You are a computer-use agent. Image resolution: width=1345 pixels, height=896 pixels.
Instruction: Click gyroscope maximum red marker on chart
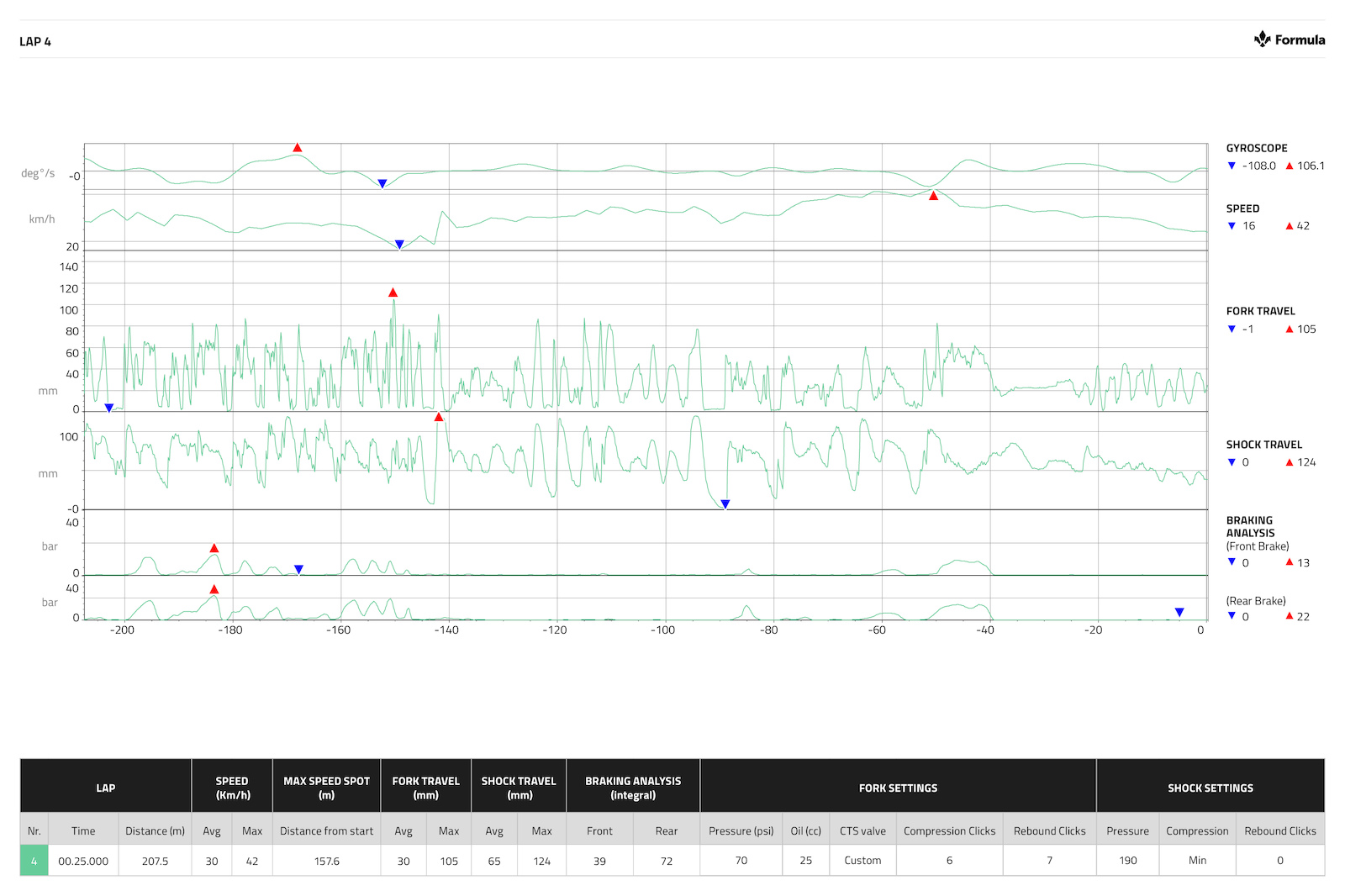(x=297, y=147)
